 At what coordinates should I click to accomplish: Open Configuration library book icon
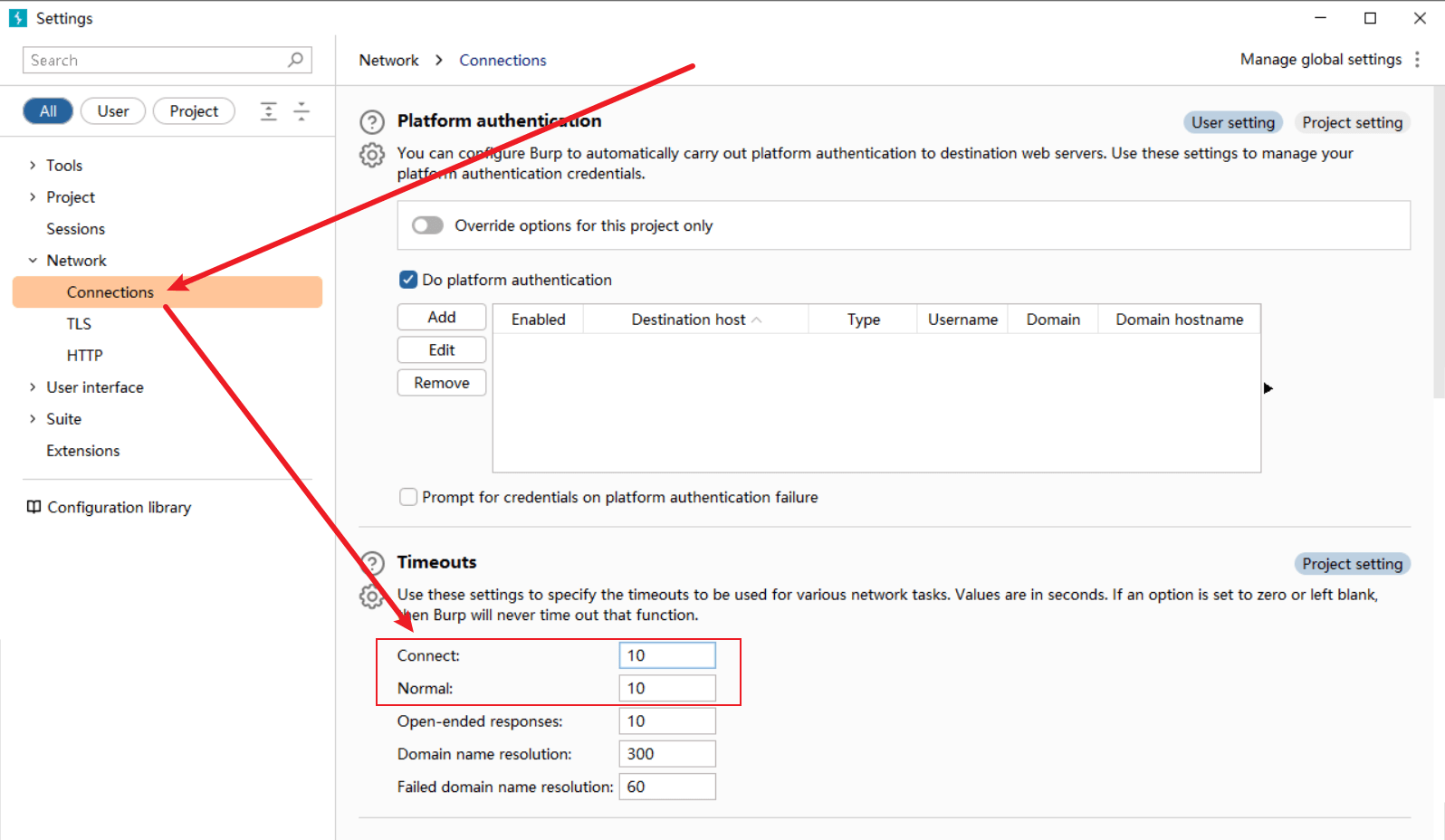tap(33, 507)
